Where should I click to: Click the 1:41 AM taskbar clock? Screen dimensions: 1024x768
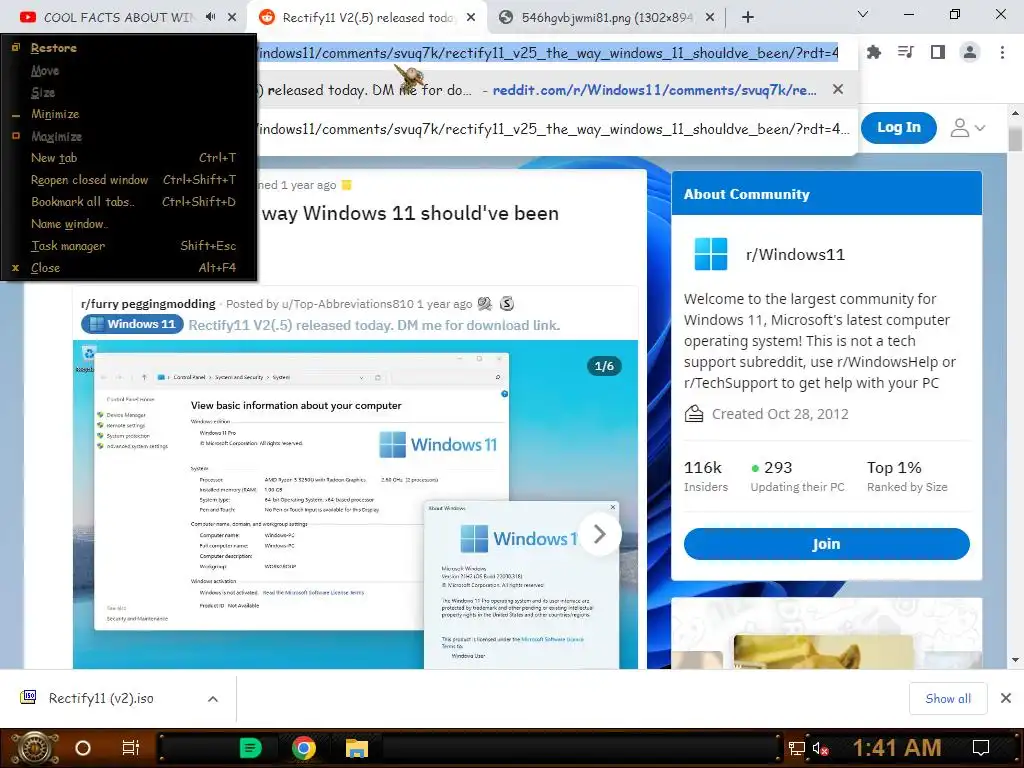tap(897, 748)
